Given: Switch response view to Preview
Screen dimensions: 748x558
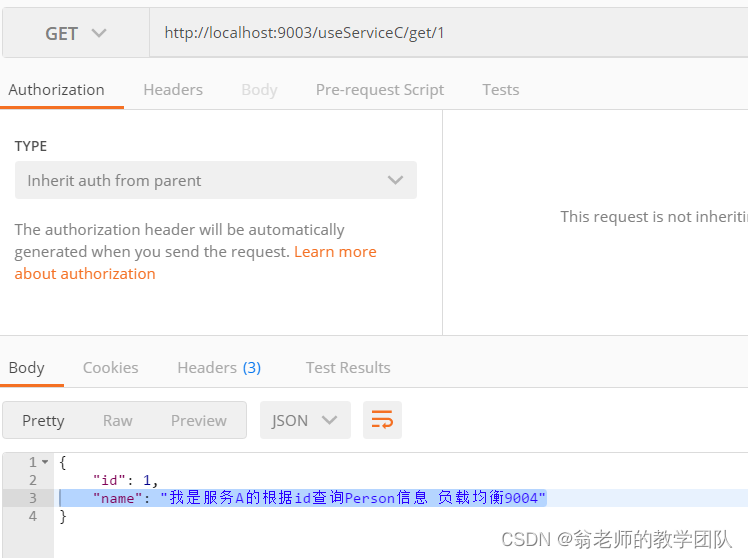Looking at the screenshot, I should pyautogui.click(x=199, y=421).
